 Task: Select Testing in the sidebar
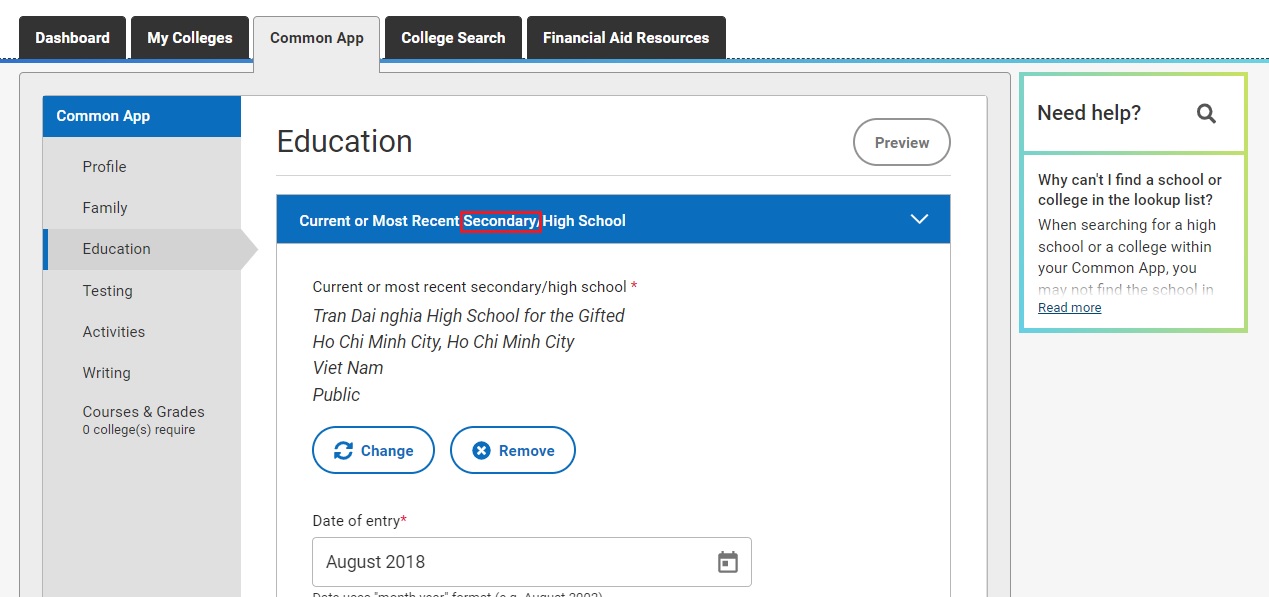click(107, 291)
